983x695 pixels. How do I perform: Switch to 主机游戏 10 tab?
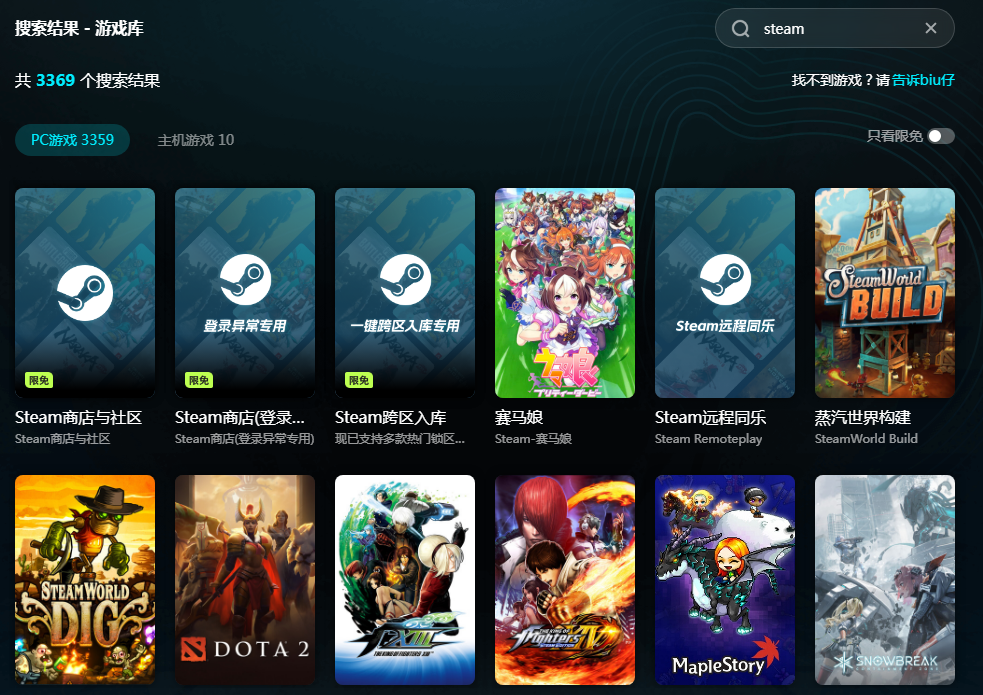pyautogui.click(x=196, y=140)
